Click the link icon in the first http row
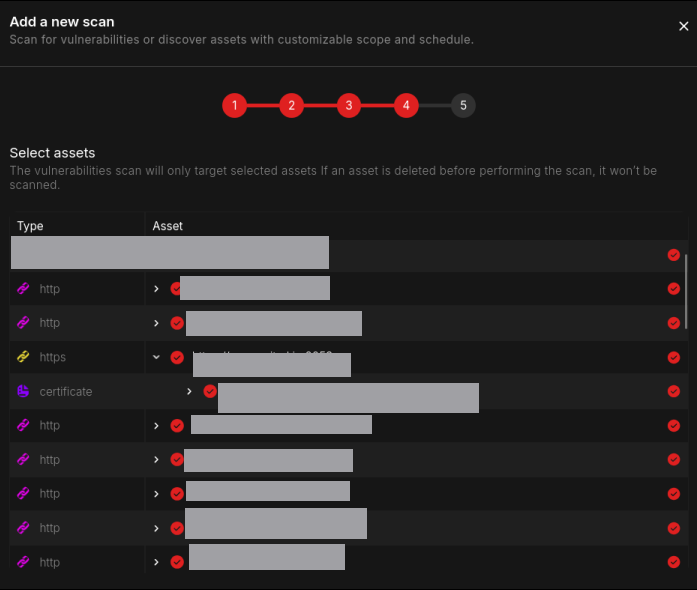 pyautogui.click(x=24, y=289)
